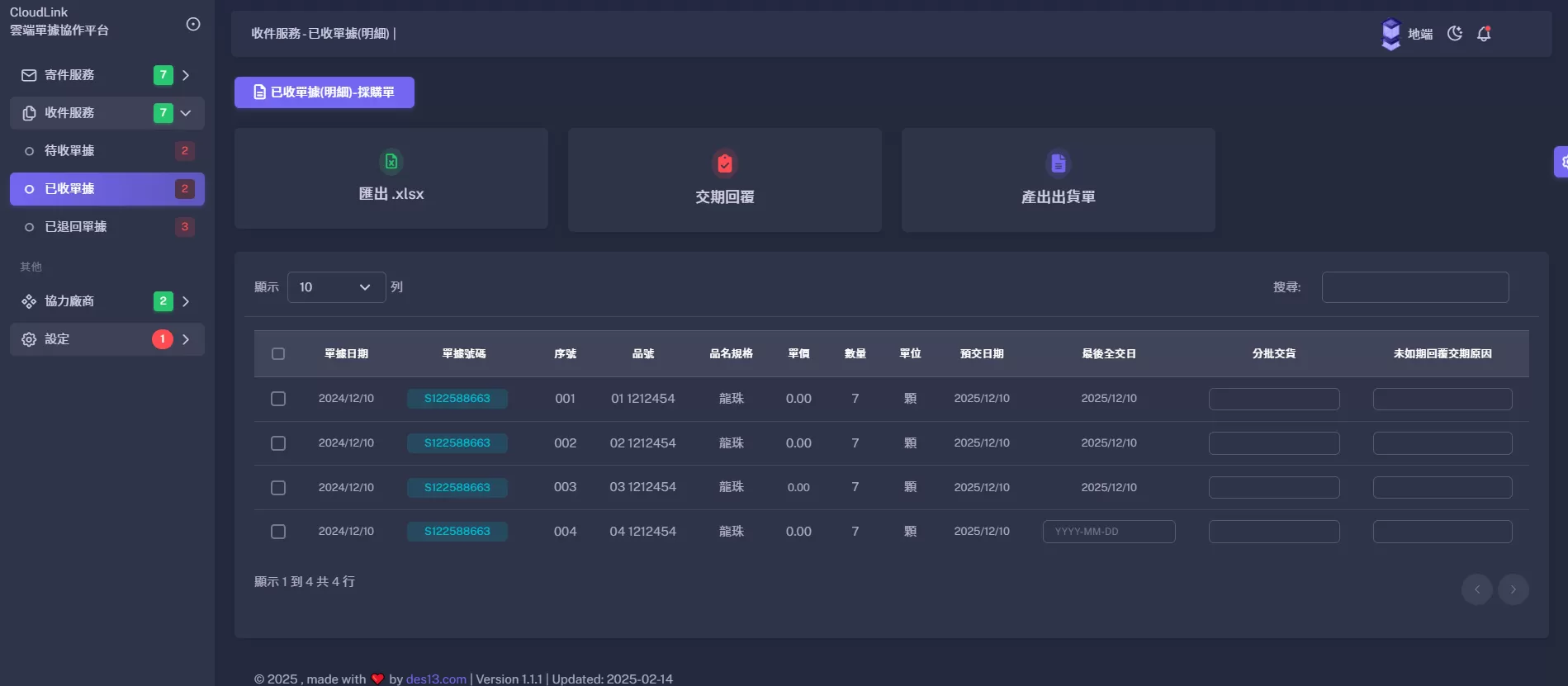
Task: Click the notification bell icon
Action: [1484, 34]
